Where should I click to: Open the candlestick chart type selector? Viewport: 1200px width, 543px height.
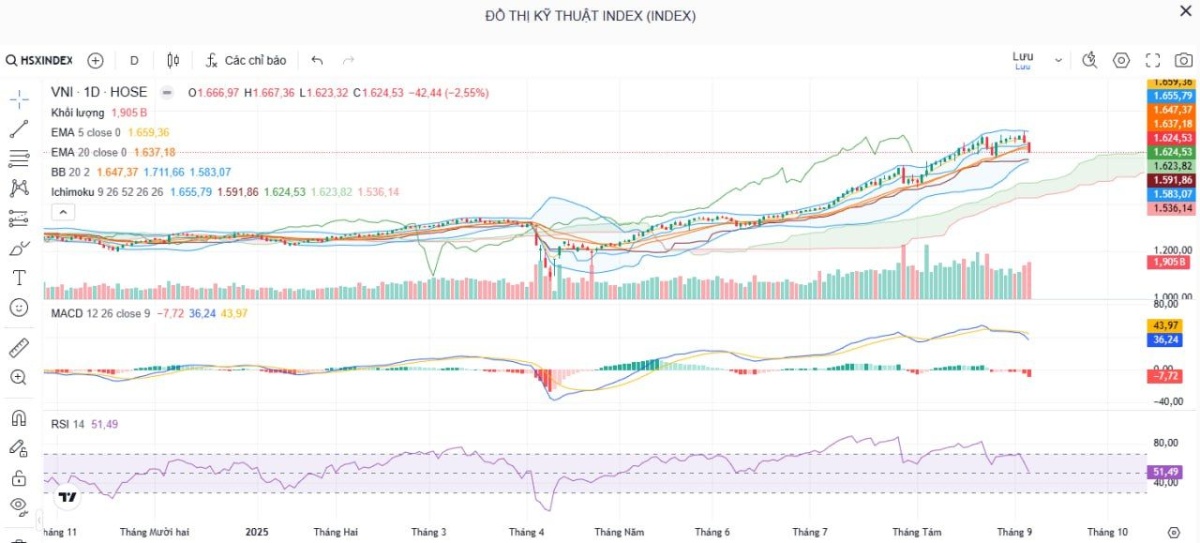click(173, 60)
